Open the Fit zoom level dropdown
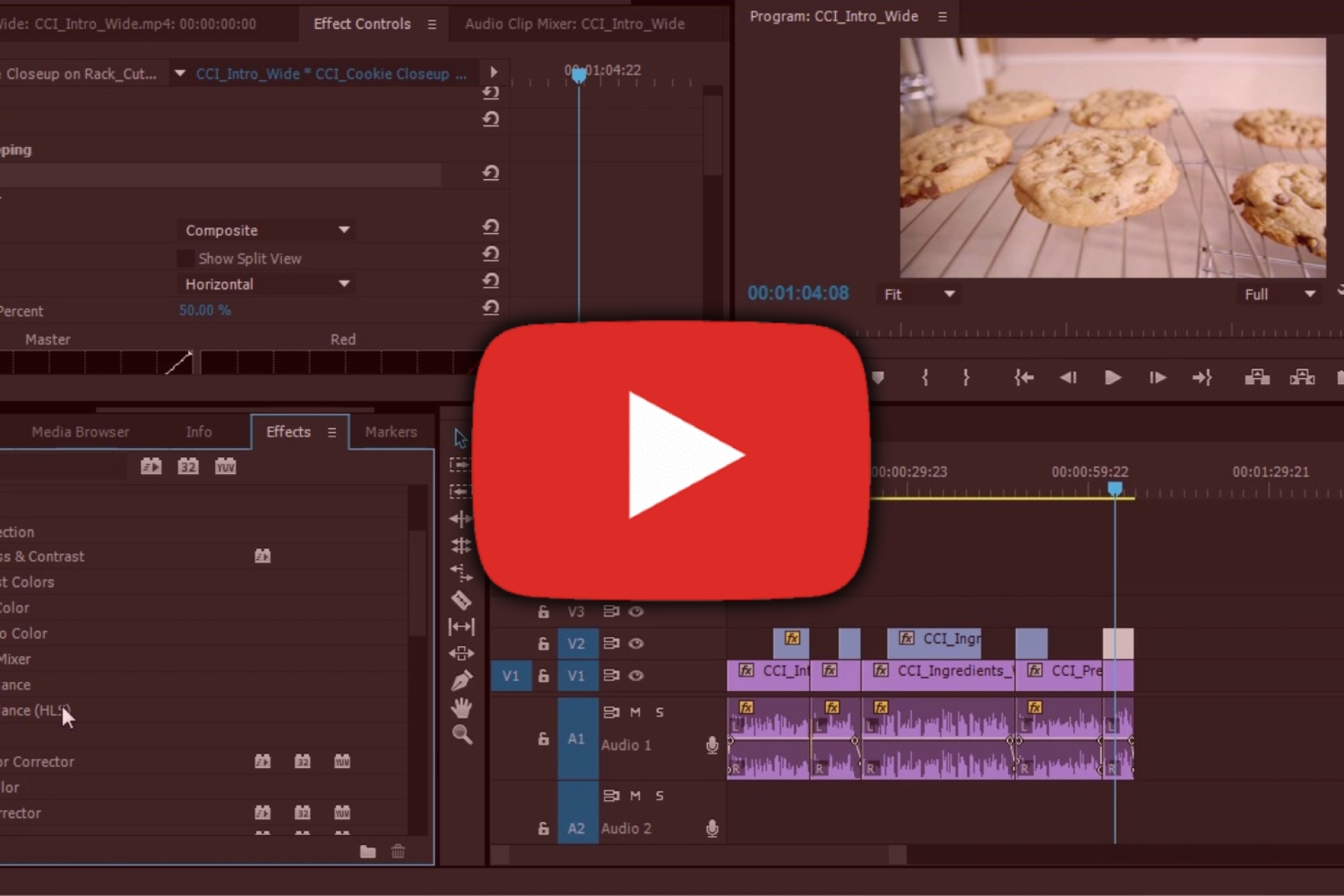1344x896 pixels. tap(918, 295)
